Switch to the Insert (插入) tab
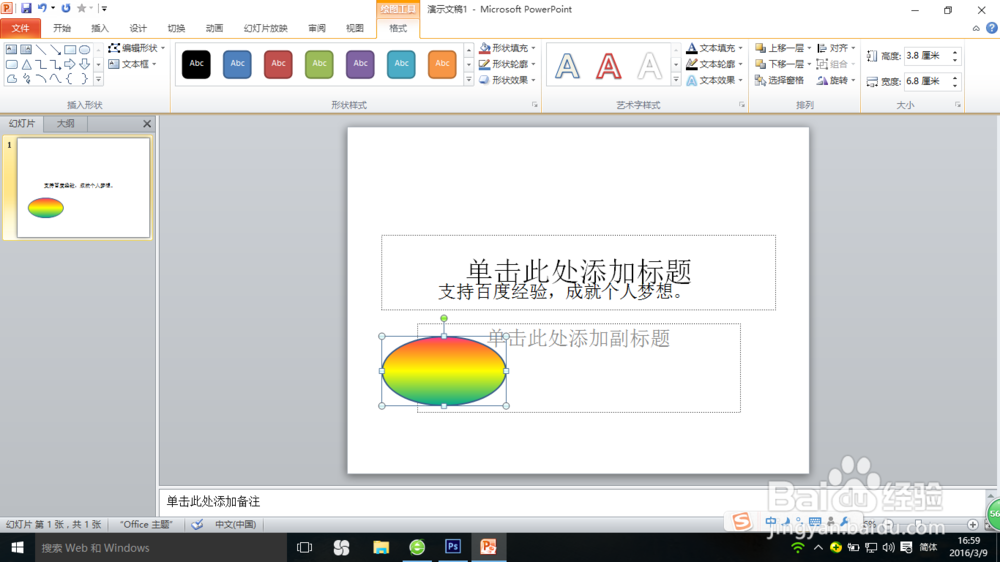The image size is (1000, 562). [x=100, y=28]
